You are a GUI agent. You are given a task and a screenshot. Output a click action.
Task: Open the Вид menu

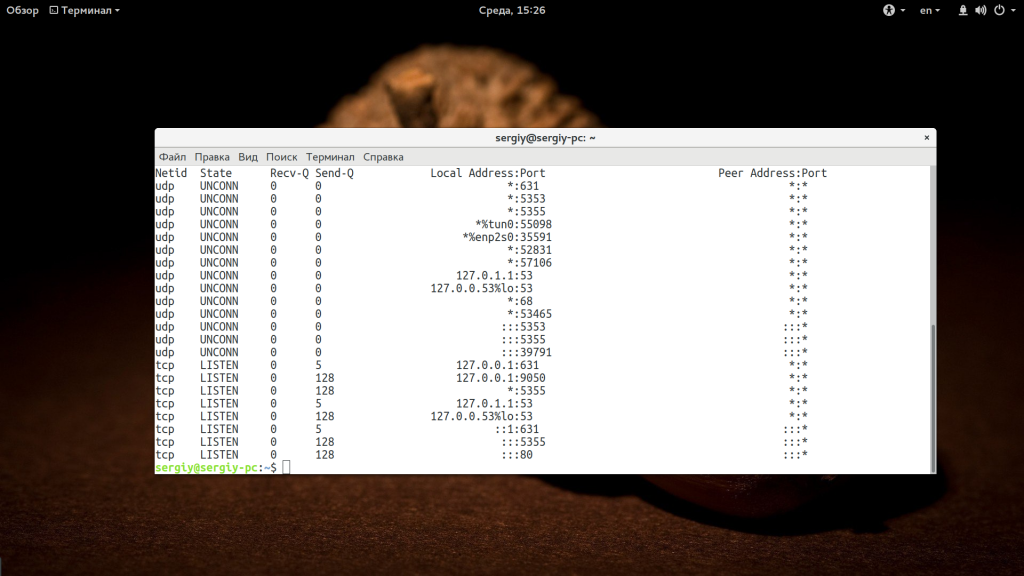click(x=248, y=157)
